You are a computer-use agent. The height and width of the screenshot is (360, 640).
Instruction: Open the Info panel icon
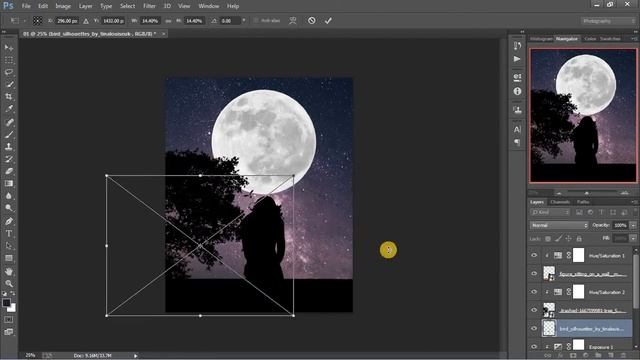pyautogui.click(x=517, y=91)
